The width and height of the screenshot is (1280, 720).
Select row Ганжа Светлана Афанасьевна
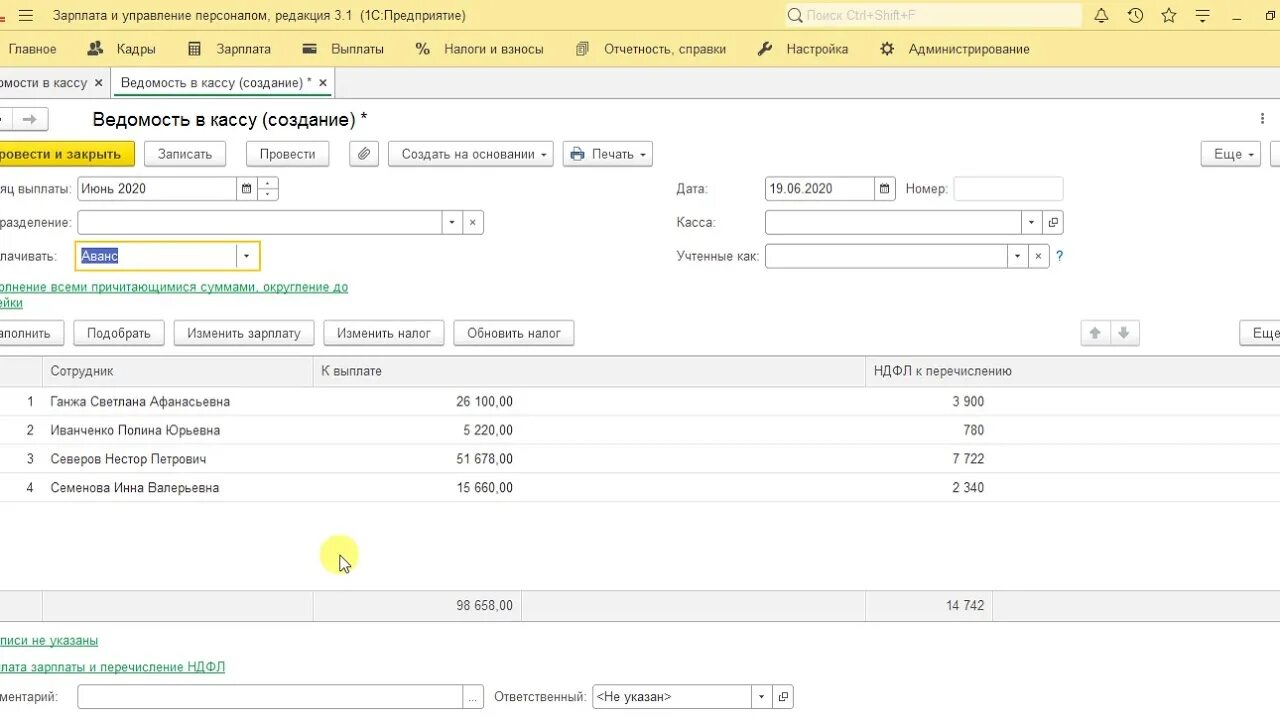[640, 402]
